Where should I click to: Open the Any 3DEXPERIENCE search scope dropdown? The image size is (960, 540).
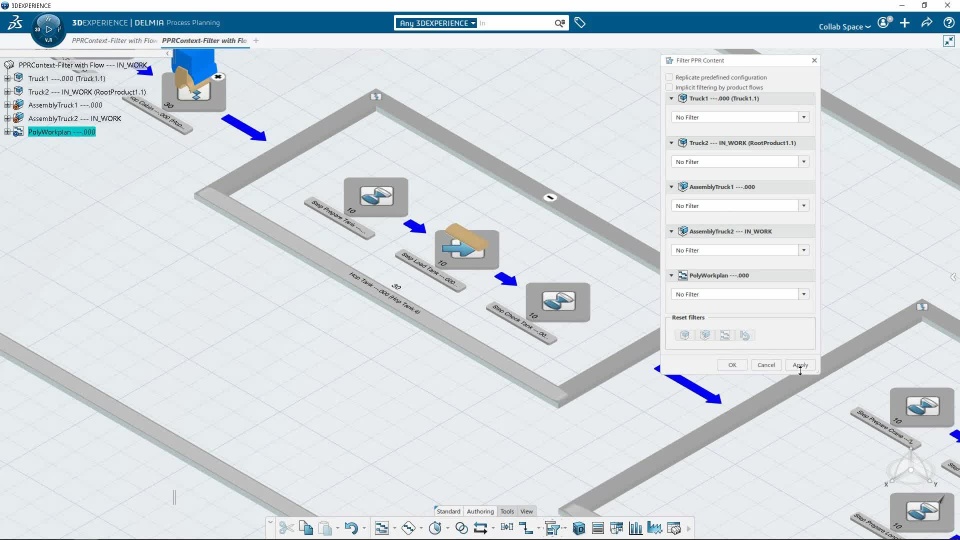[x=437, y=23]
